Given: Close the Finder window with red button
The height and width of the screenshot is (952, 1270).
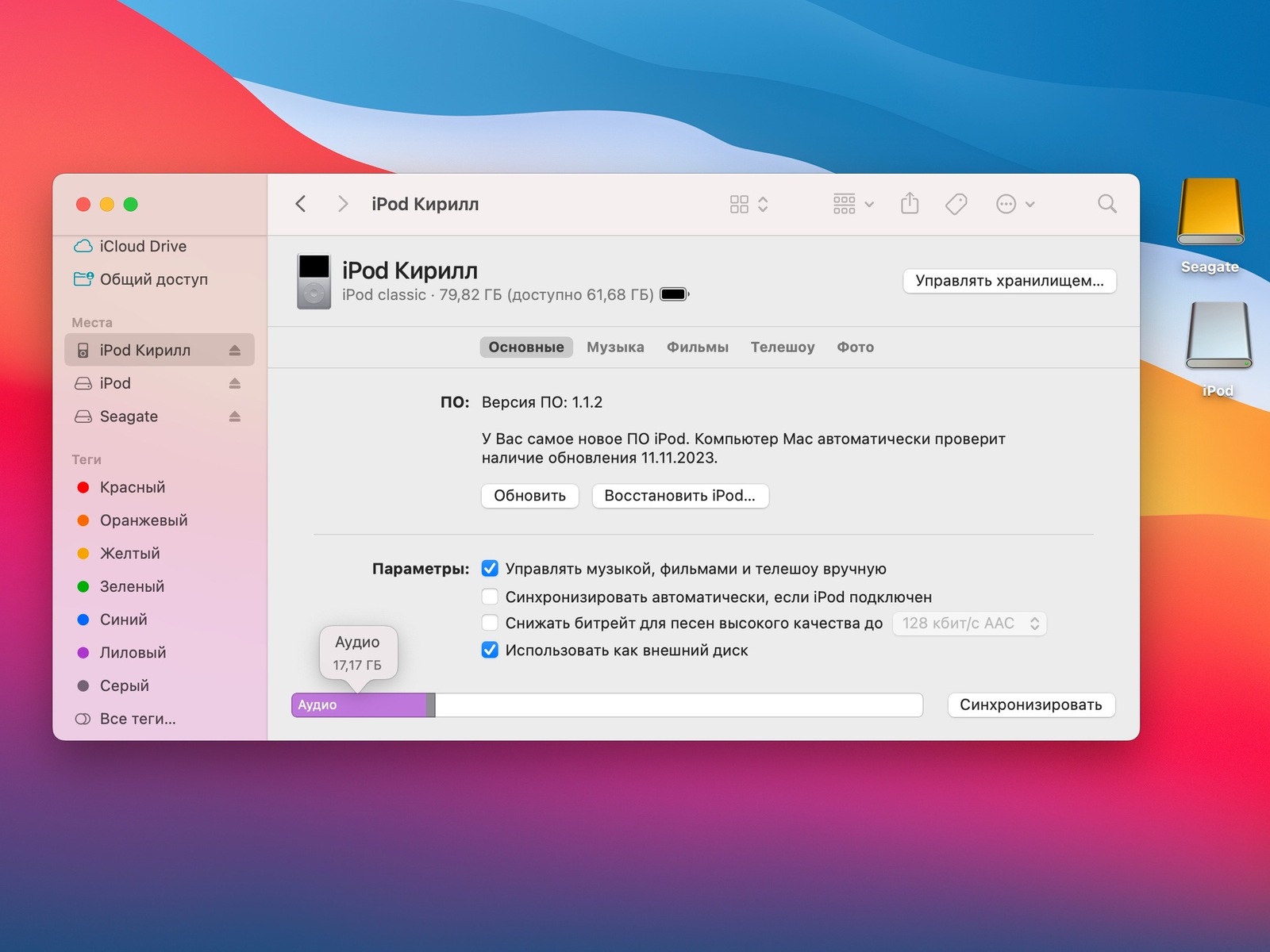Looking at the screenshot, I should point(83,205).
